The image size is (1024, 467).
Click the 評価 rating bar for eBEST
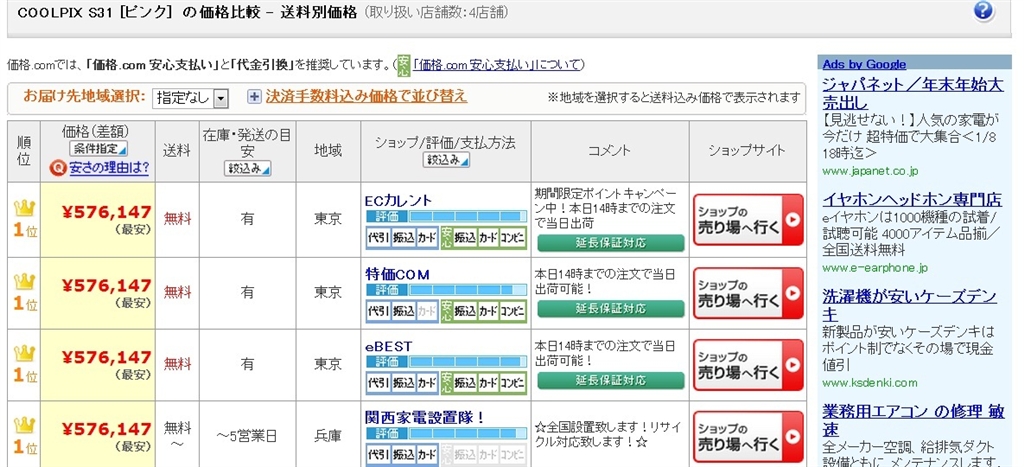pyautogui.click(x=446, y=361)
